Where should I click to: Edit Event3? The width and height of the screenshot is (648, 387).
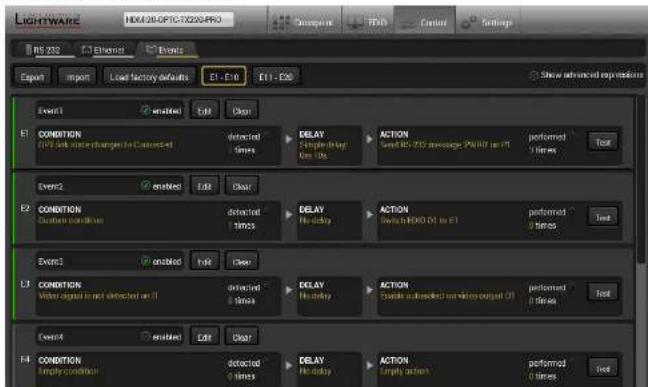(204, 262)
